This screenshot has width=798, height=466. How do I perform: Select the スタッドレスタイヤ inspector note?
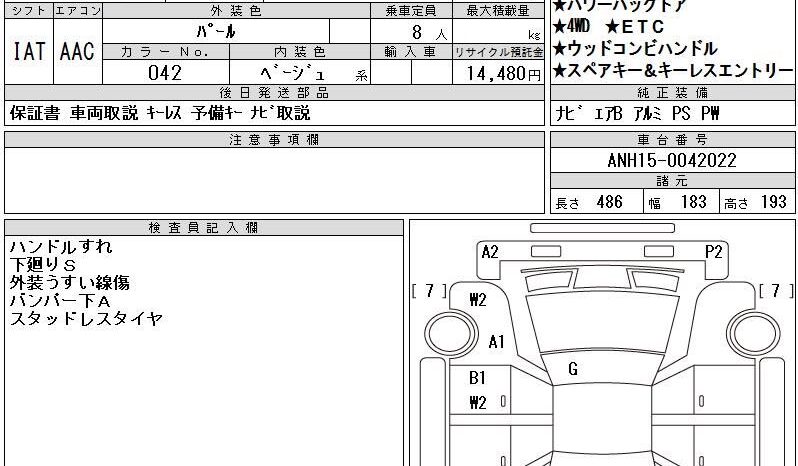pyautogui.click(x=86, y=318)
